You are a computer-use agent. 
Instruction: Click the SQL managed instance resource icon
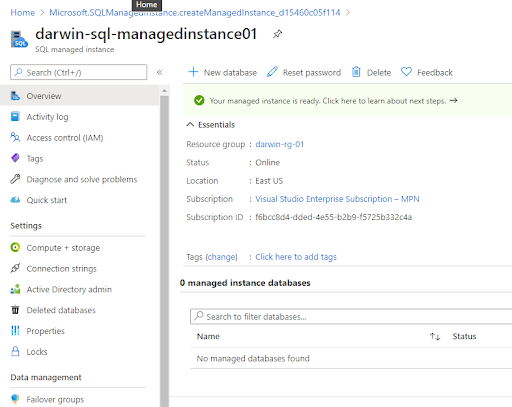pos(19,39)
